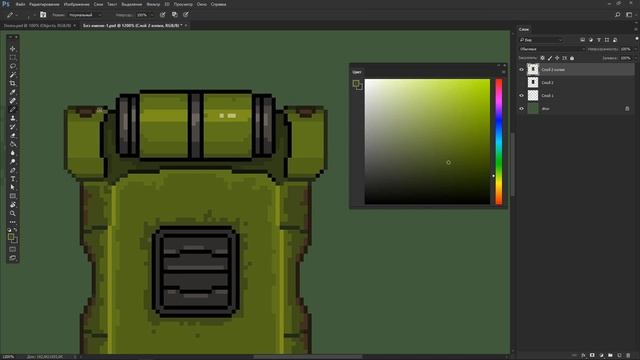Select the Clone Stamp tool
Viewport: 640px width, 360px height.
(x=13, y=118)
